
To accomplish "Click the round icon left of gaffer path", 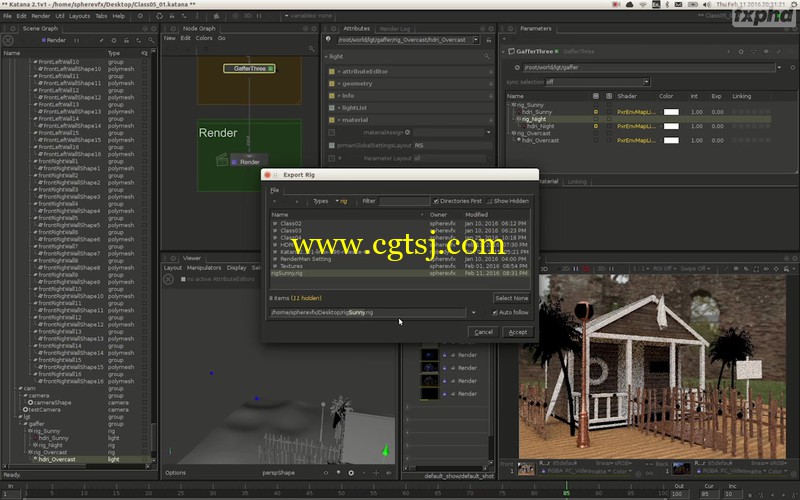I will coord(517,67).
